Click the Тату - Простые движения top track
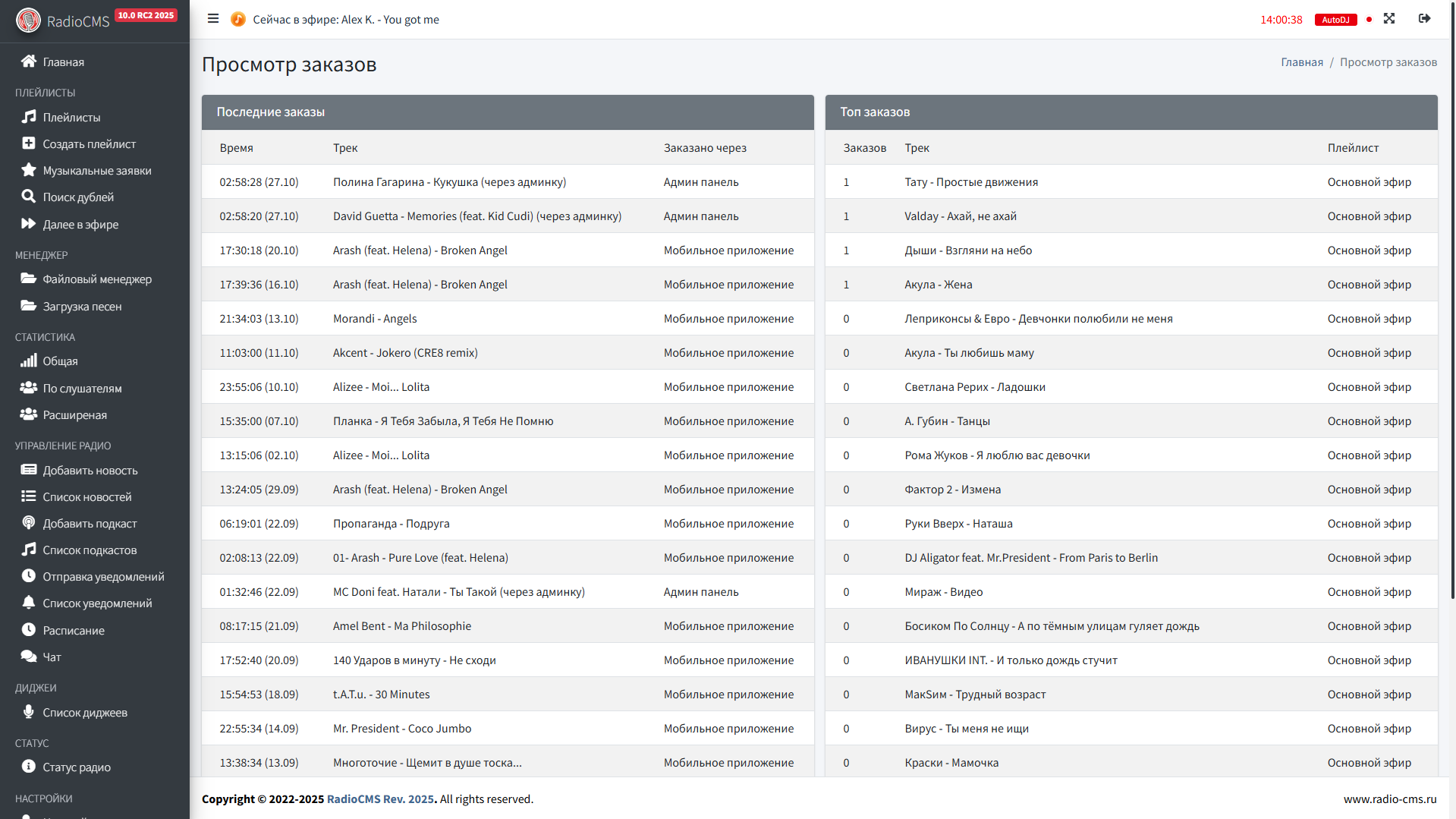The height and width of the screenshot is (819, 1456). [x=971, y=182]
